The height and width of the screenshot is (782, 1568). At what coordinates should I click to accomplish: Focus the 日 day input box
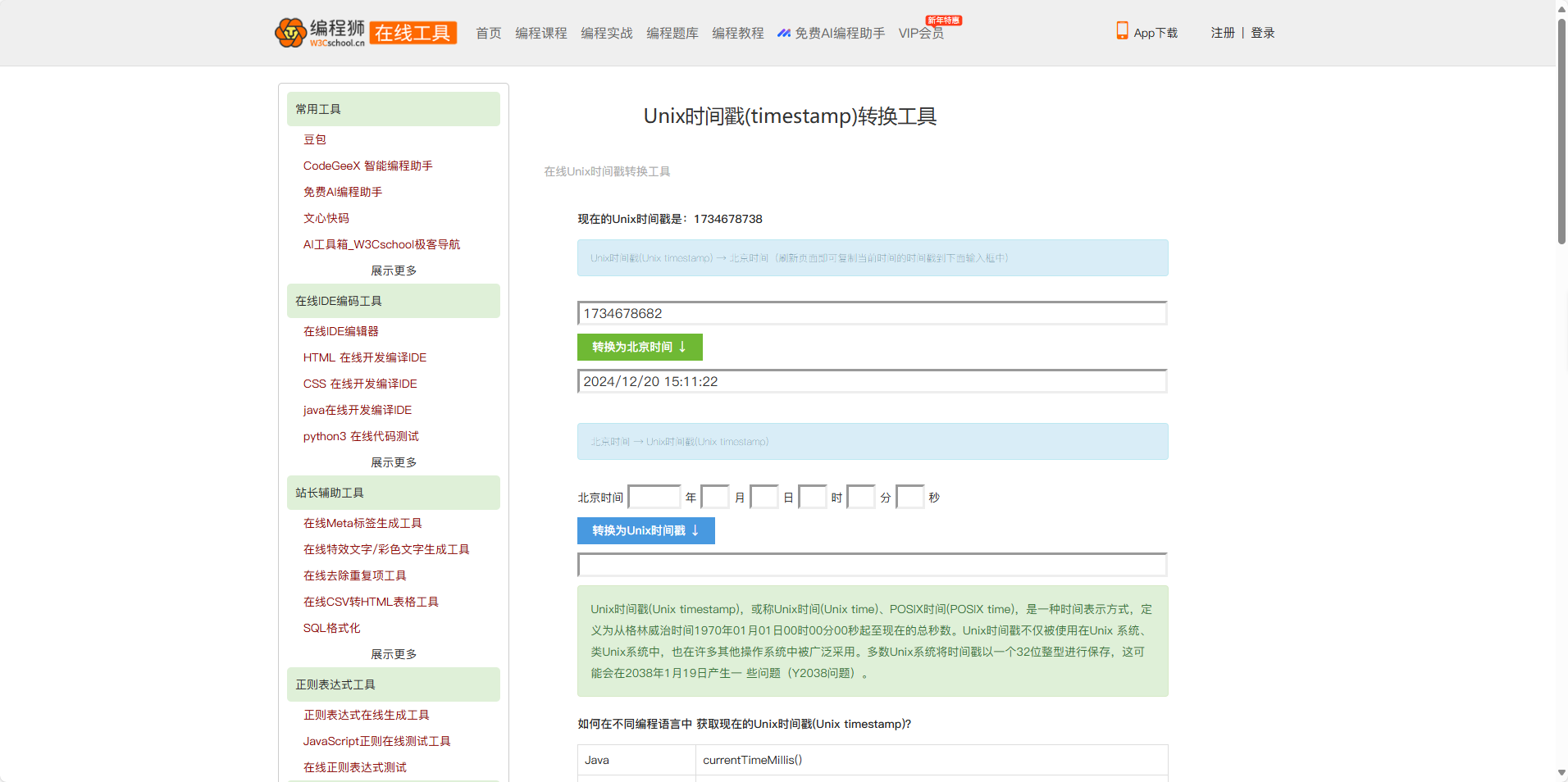pyautogui.click(x=764, y=497)
